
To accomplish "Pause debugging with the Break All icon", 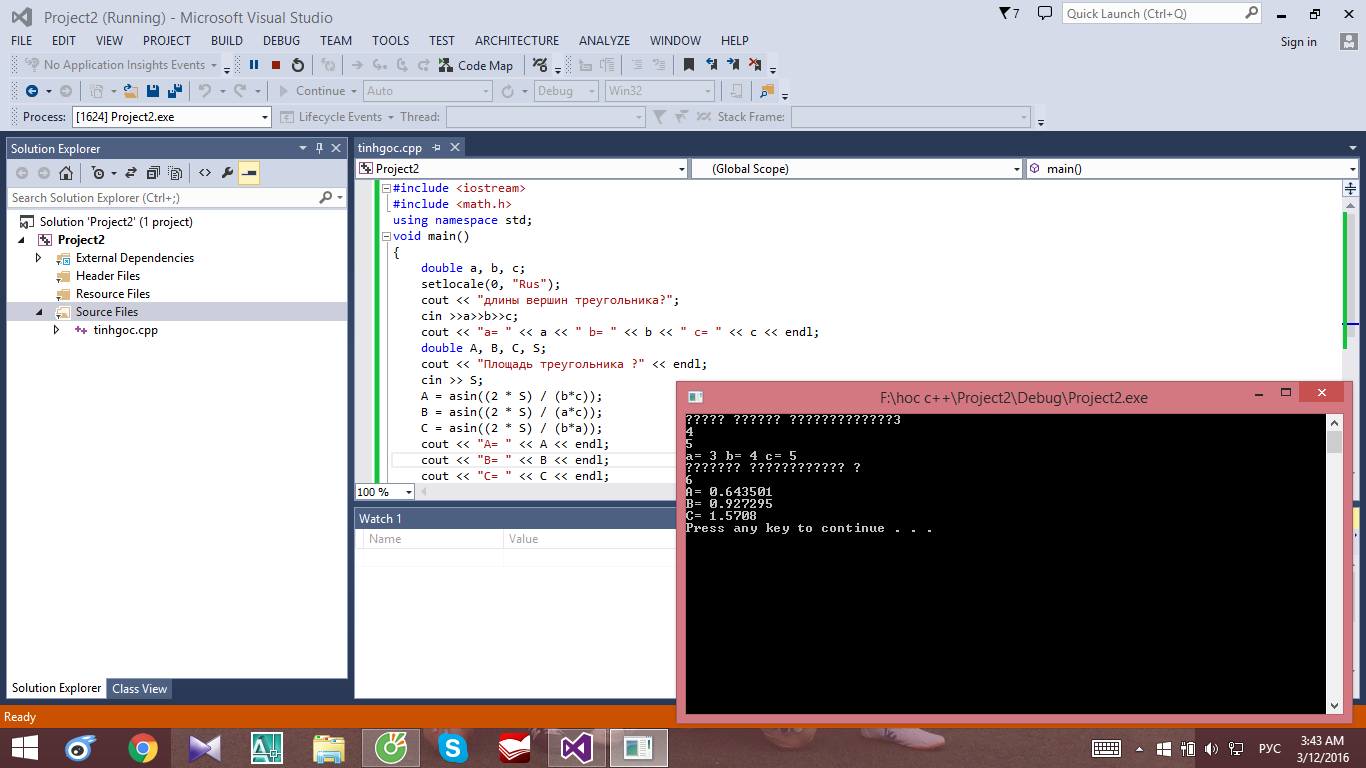I will point(254,65).
